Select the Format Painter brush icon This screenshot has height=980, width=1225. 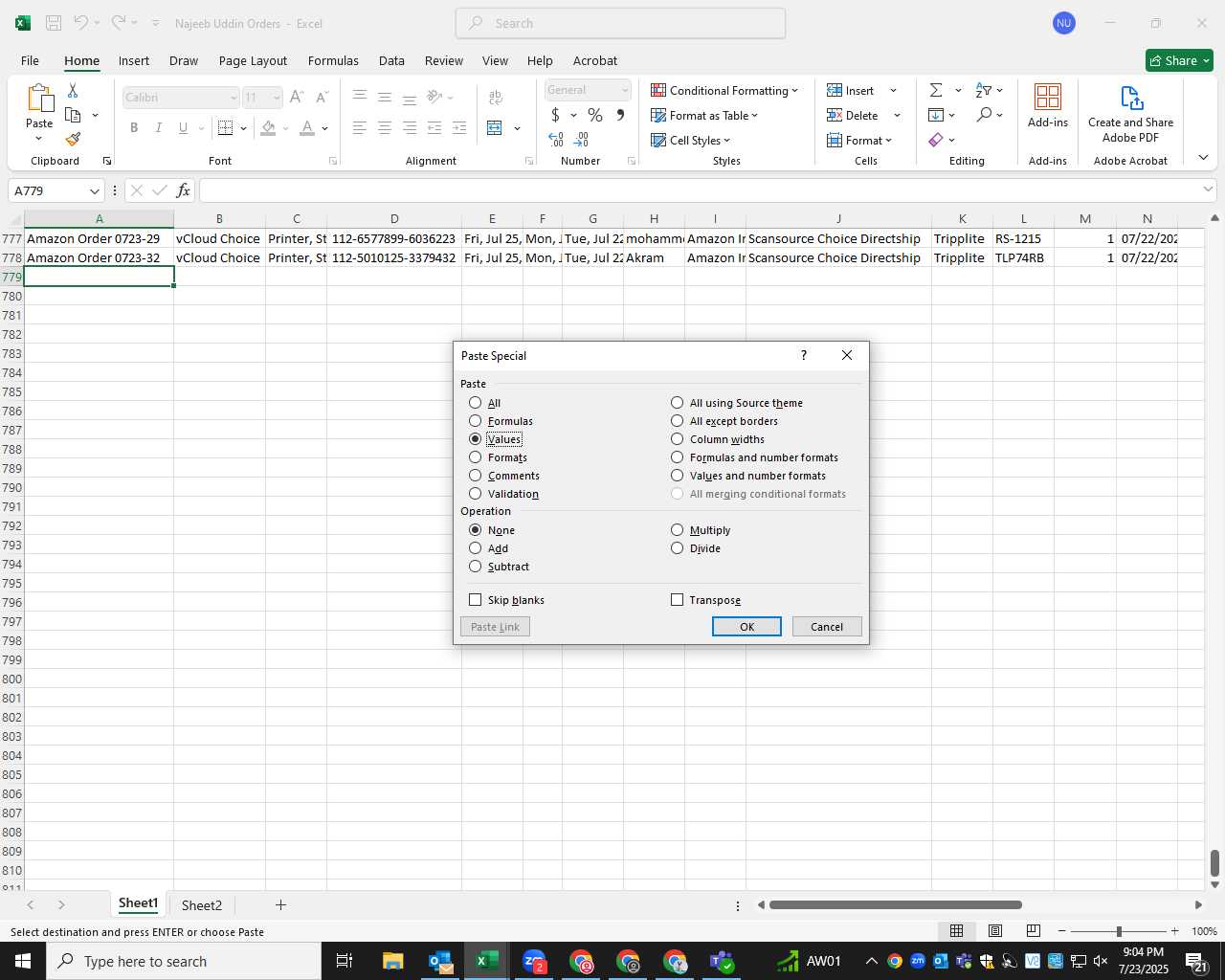point(73,140)
